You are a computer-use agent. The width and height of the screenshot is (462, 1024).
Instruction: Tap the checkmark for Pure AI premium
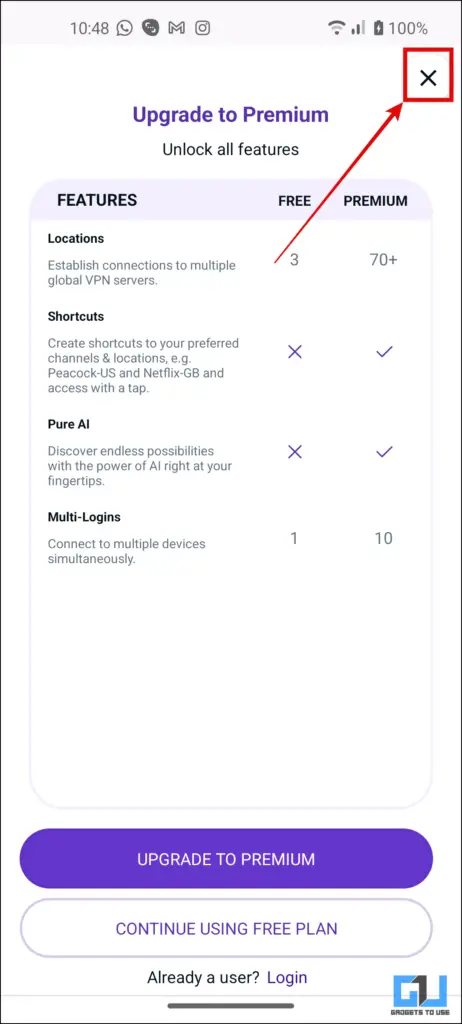tap(384, 451)
